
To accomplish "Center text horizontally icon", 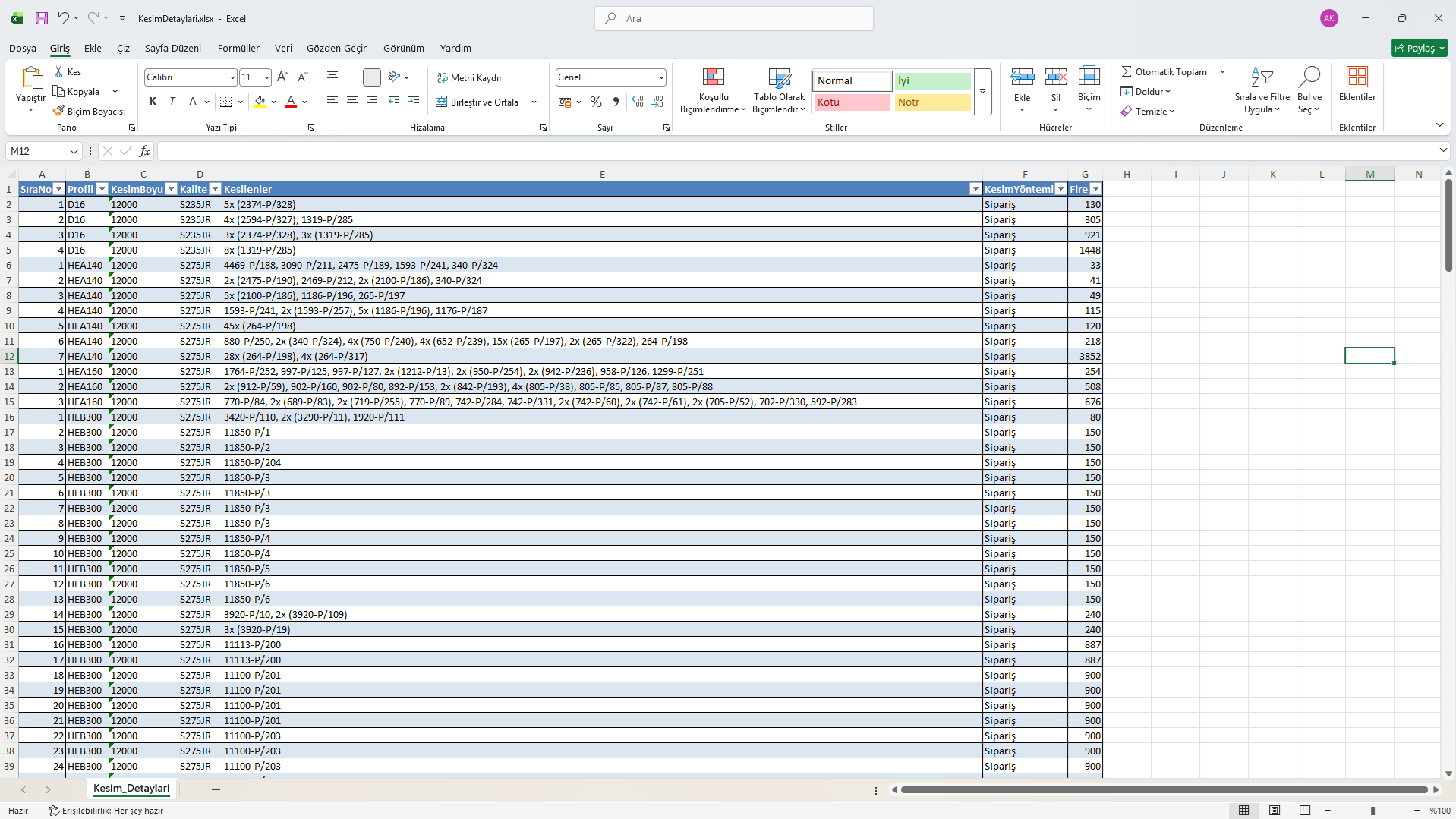I will 352,102.
